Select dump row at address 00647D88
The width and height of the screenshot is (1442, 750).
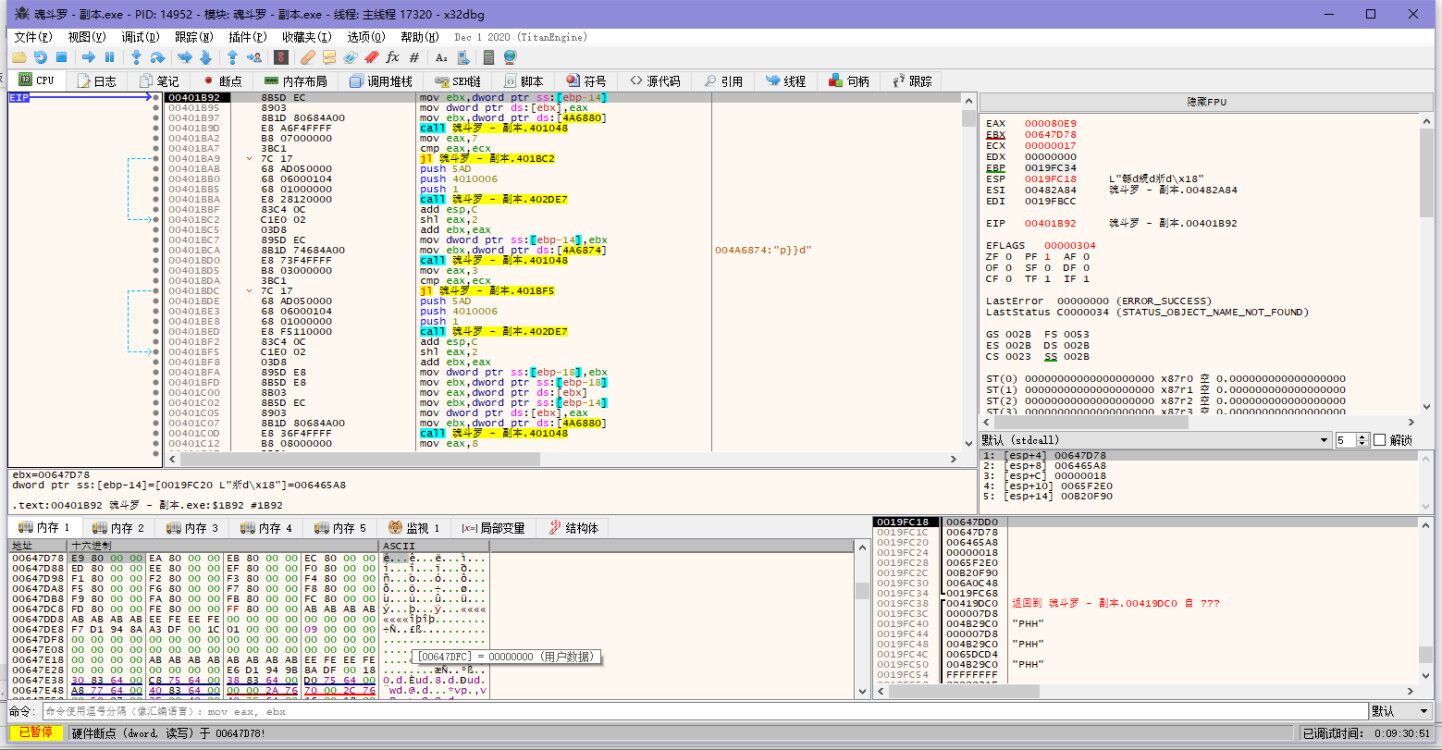250,567
